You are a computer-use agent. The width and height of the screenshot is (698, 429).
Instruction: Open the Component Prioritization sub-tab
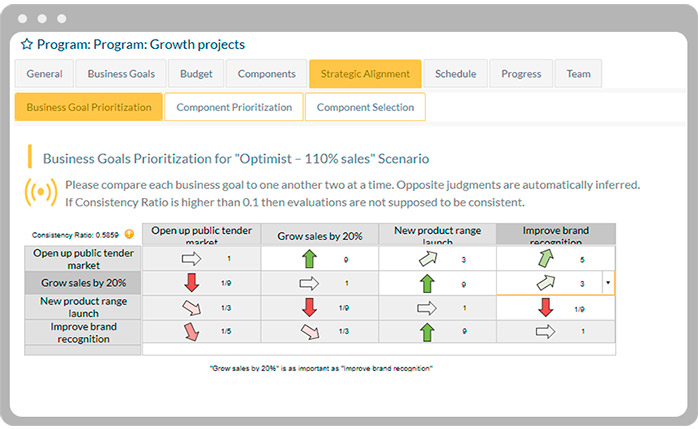click(x=234, y=107)
